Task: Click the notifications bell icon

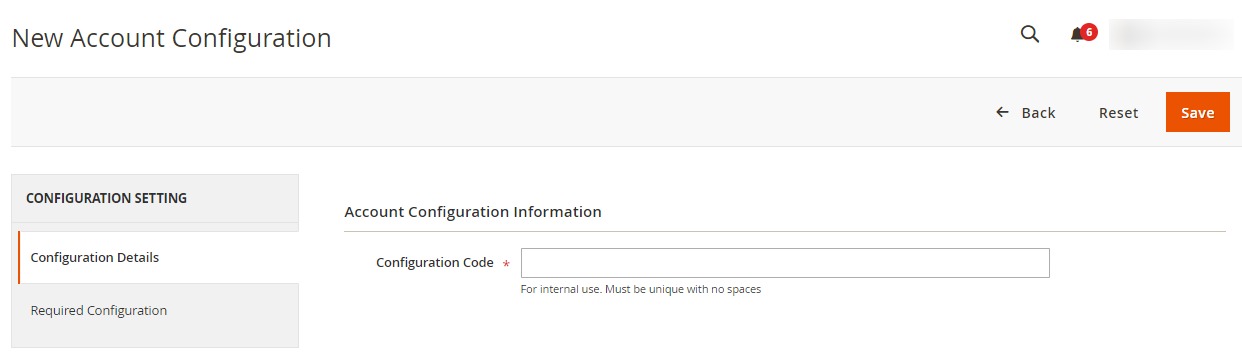Action: pos(1077,35)
